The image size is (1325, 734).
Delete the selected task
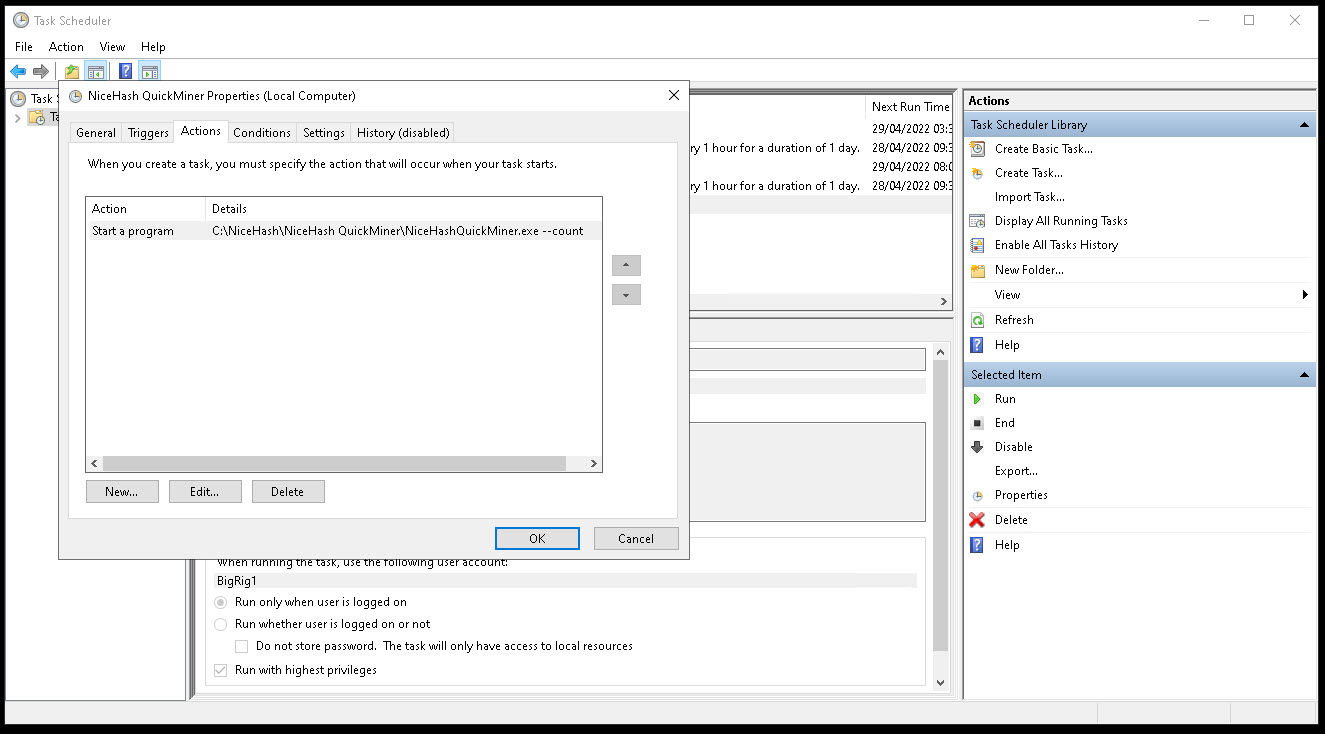click(x=1011, y=519)
